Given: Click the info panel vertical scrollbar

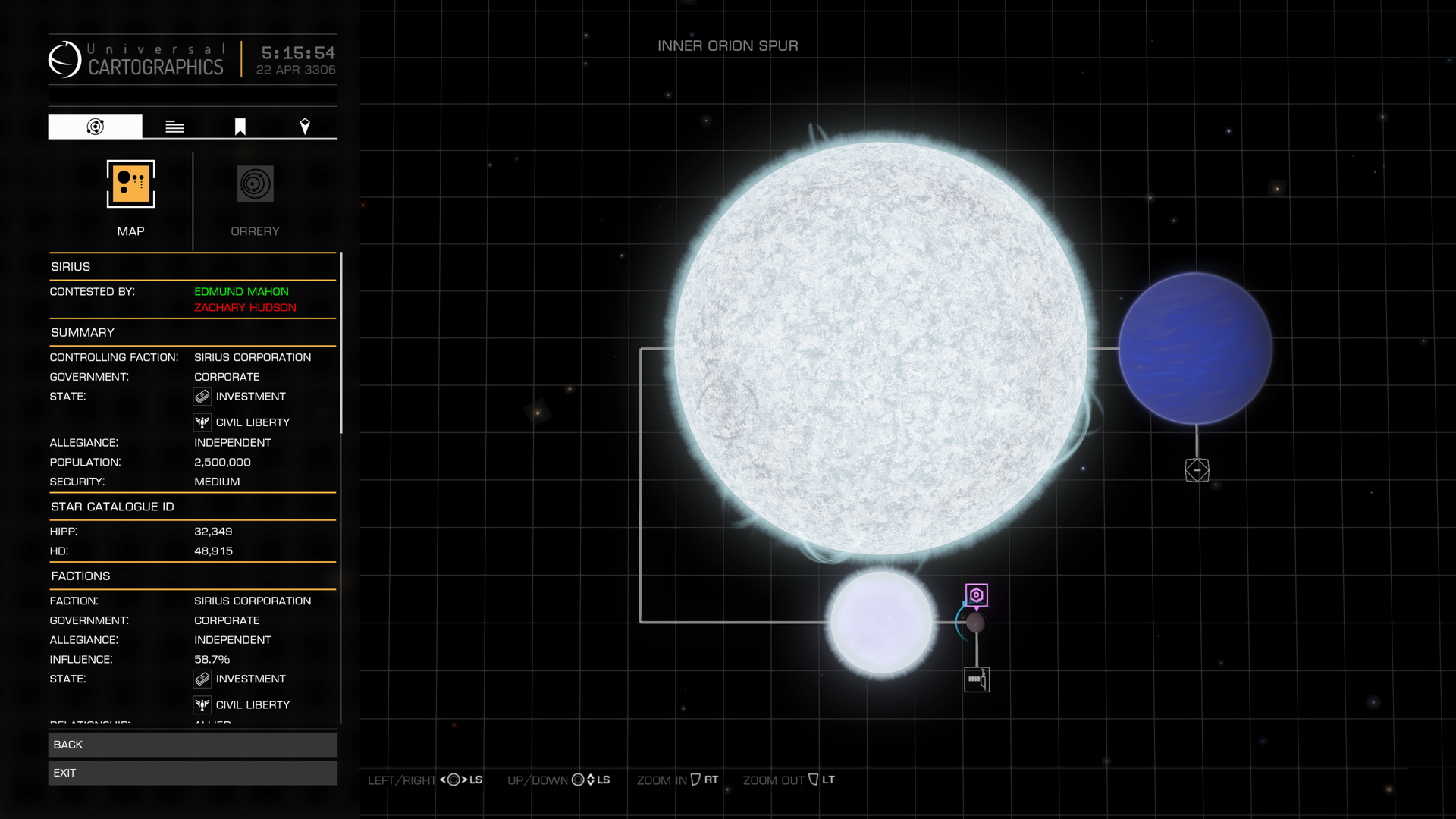Looking at the screenshot, I should [x=341, y=343].
